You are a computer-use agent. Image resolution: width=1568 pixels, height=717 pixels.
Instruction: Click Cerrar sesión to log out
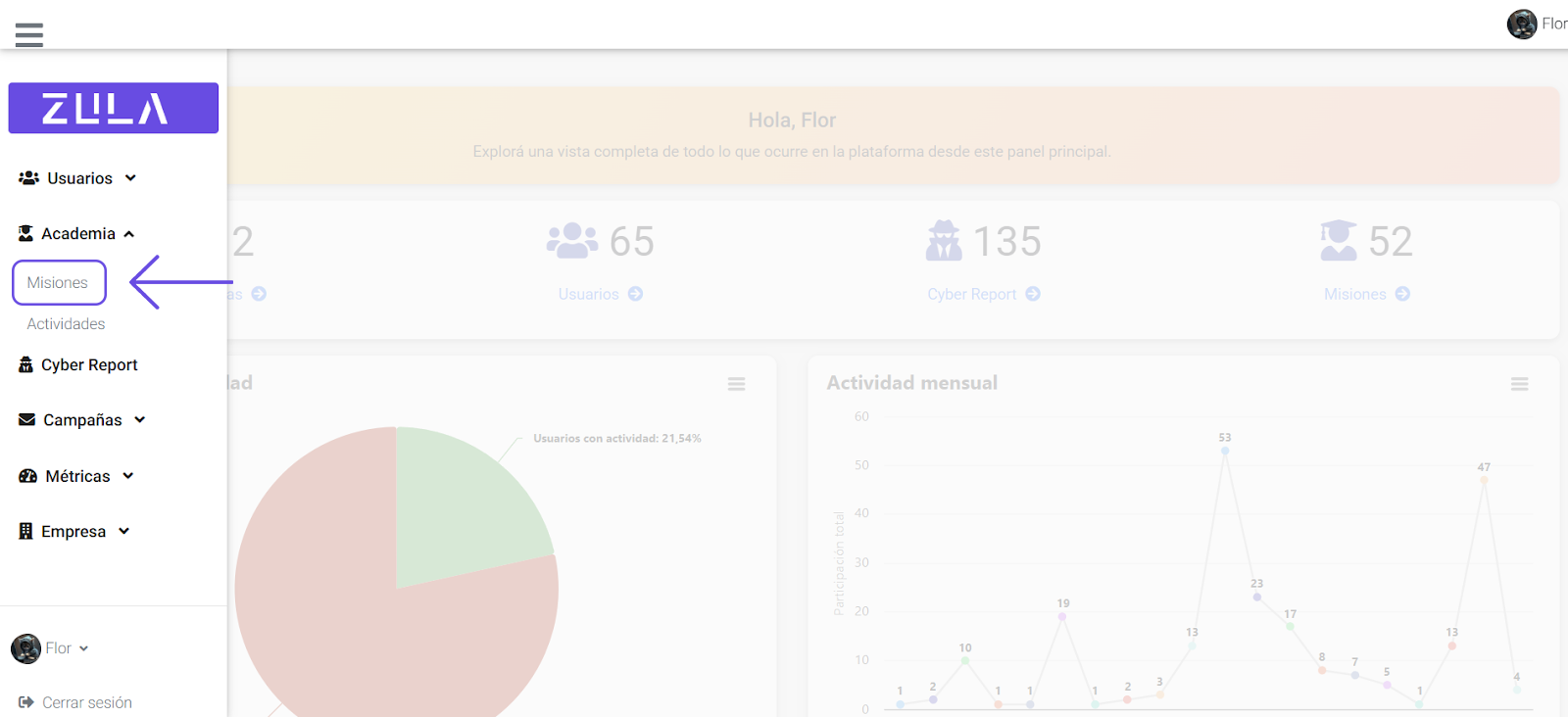click(x=86, y=702)
